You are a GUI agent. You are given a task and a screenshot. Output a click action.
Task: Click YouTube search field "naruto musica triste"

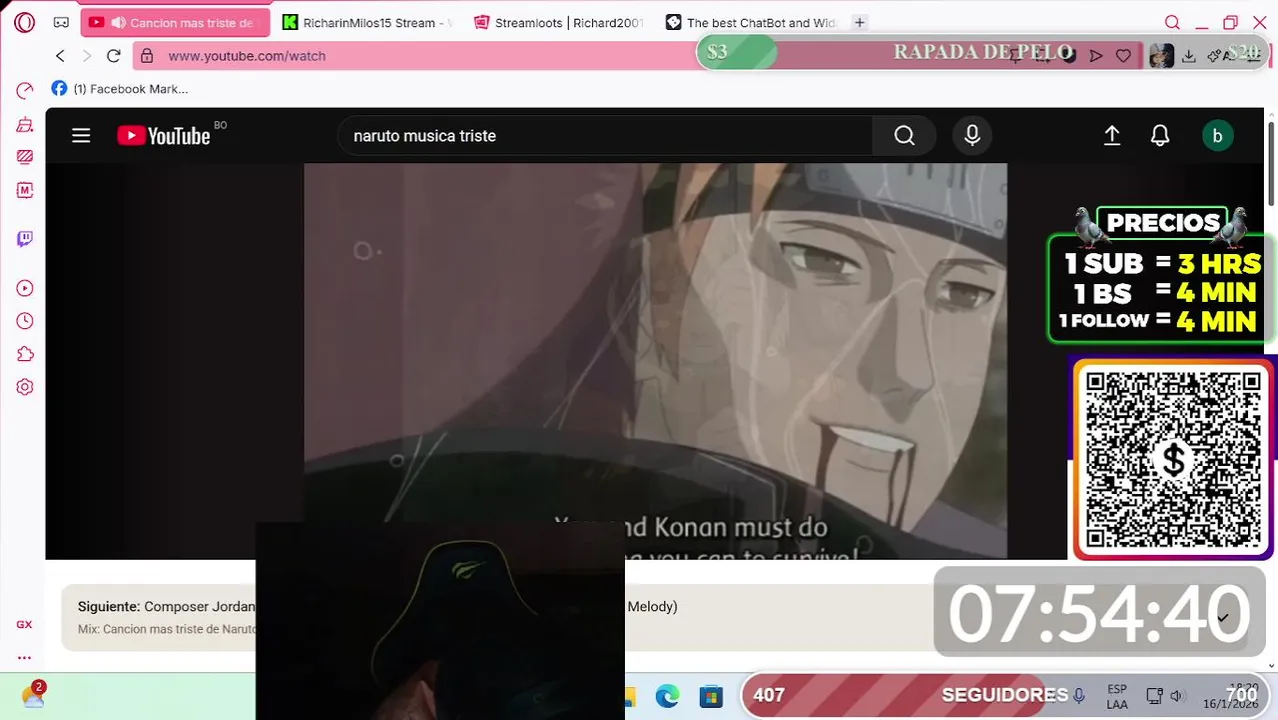(605, 136)
